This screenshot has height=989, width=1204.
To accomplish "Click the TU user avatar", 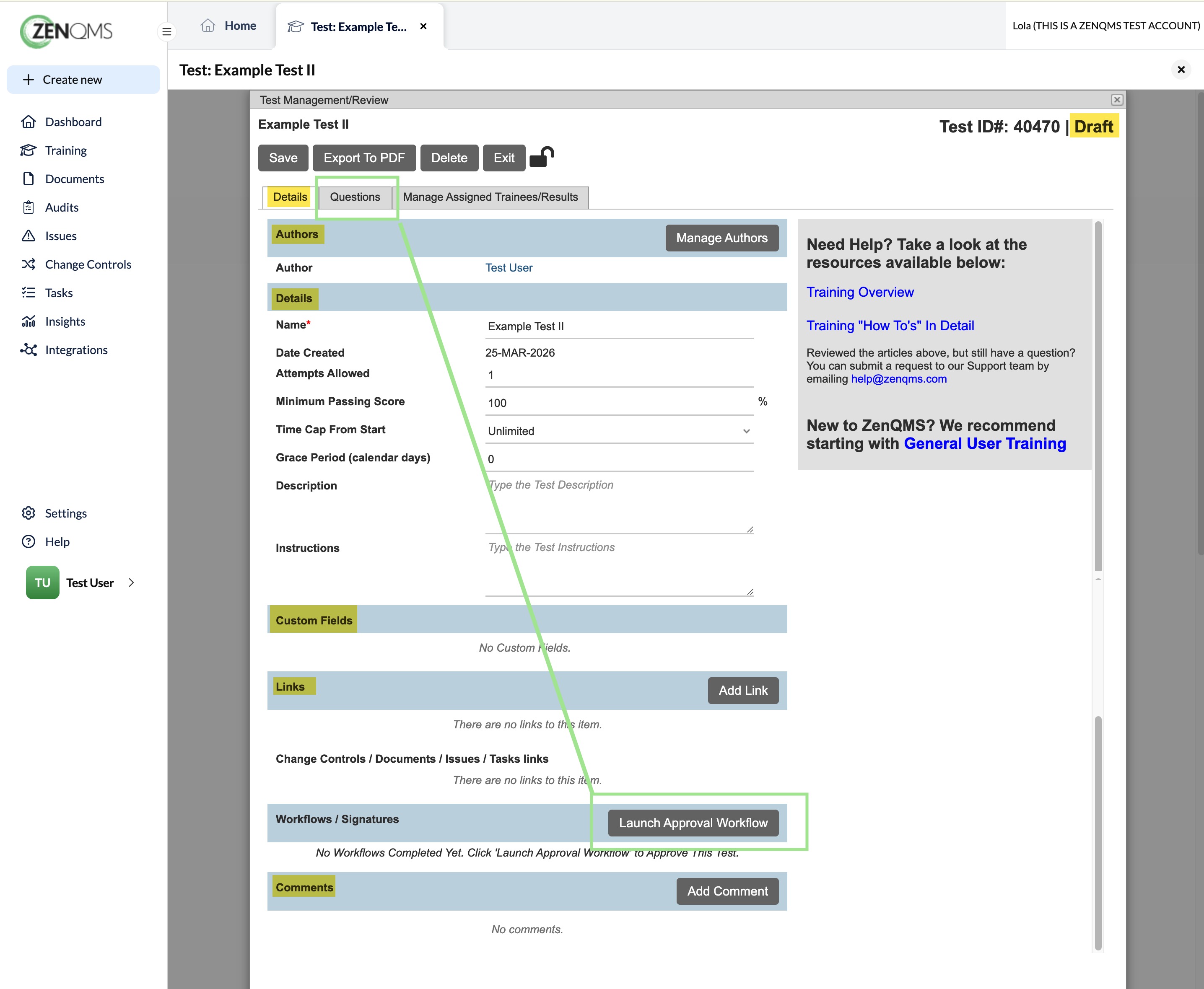I will [x=43, y=582].
